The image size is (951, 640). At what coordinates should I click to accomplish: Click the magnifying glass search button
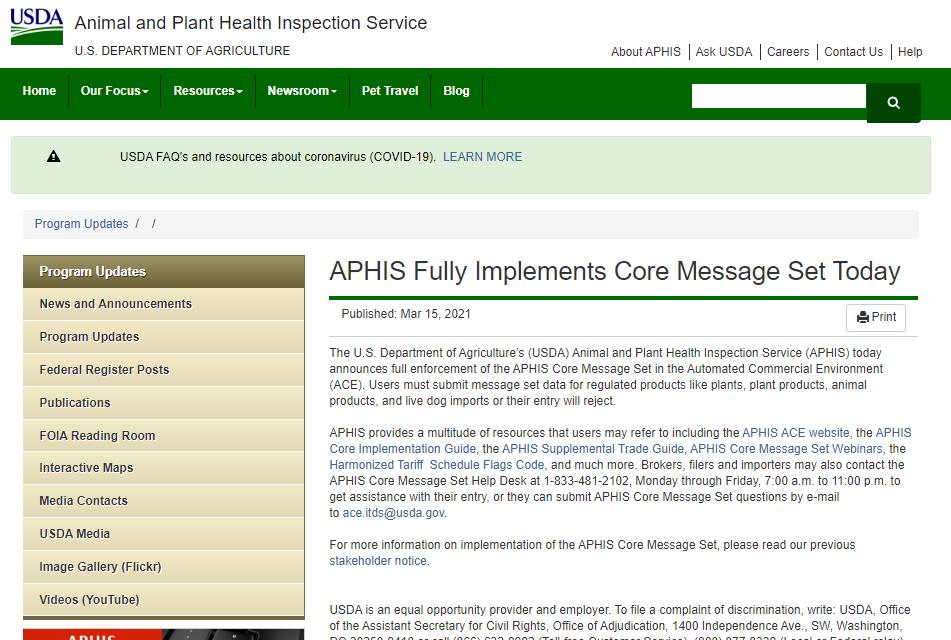[893, 102]
